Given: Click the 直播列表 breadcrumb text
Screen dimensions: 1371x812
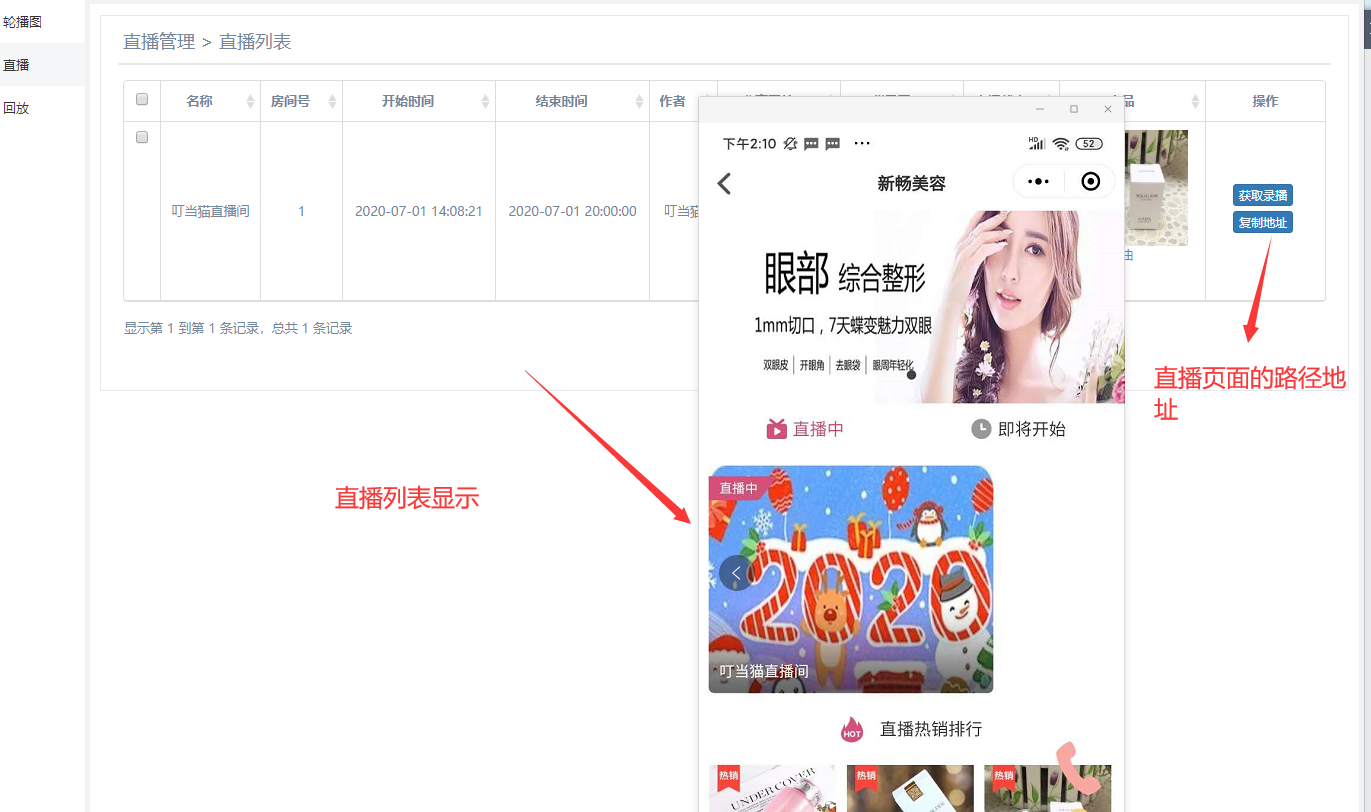Looking at the screenshot, I should [255, 42].
